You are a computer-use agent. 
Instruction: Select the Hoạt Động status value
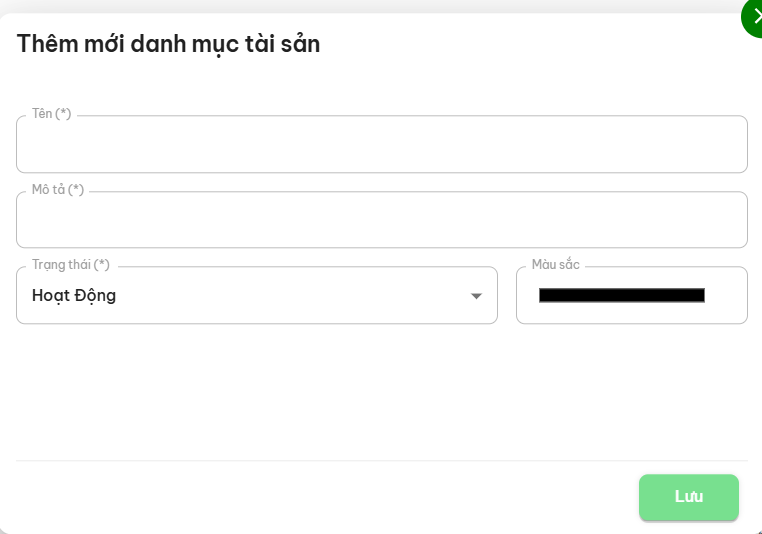coord(74,296)
